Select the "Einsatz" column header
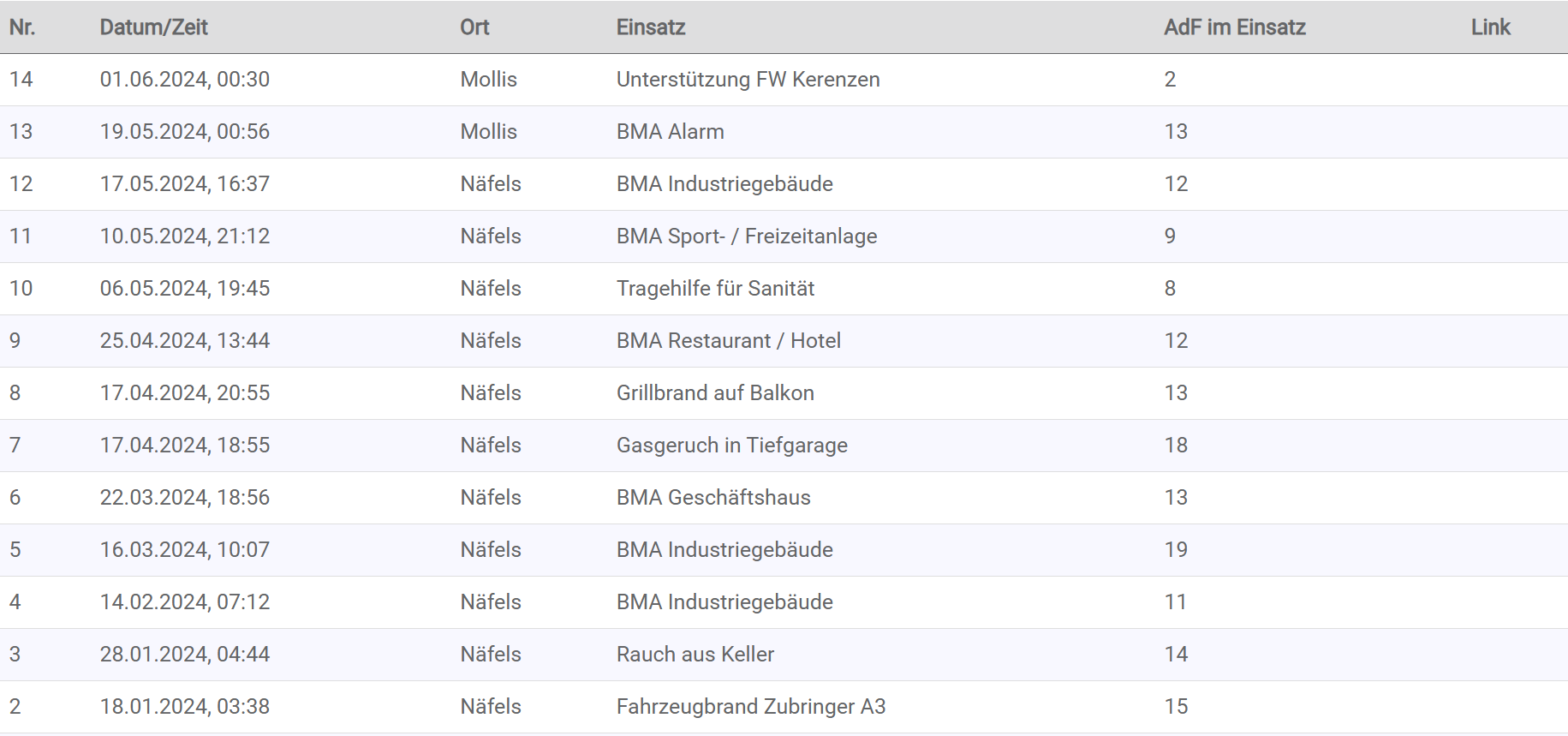This screenshot has height=736, width=1568. tap(651, 27)
